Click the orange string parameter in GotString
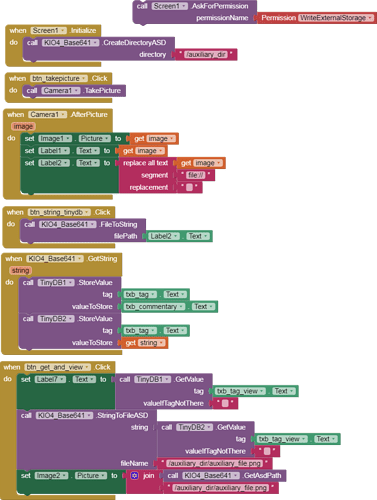Viewport: 377px width, 500px height. click(21, 270)
